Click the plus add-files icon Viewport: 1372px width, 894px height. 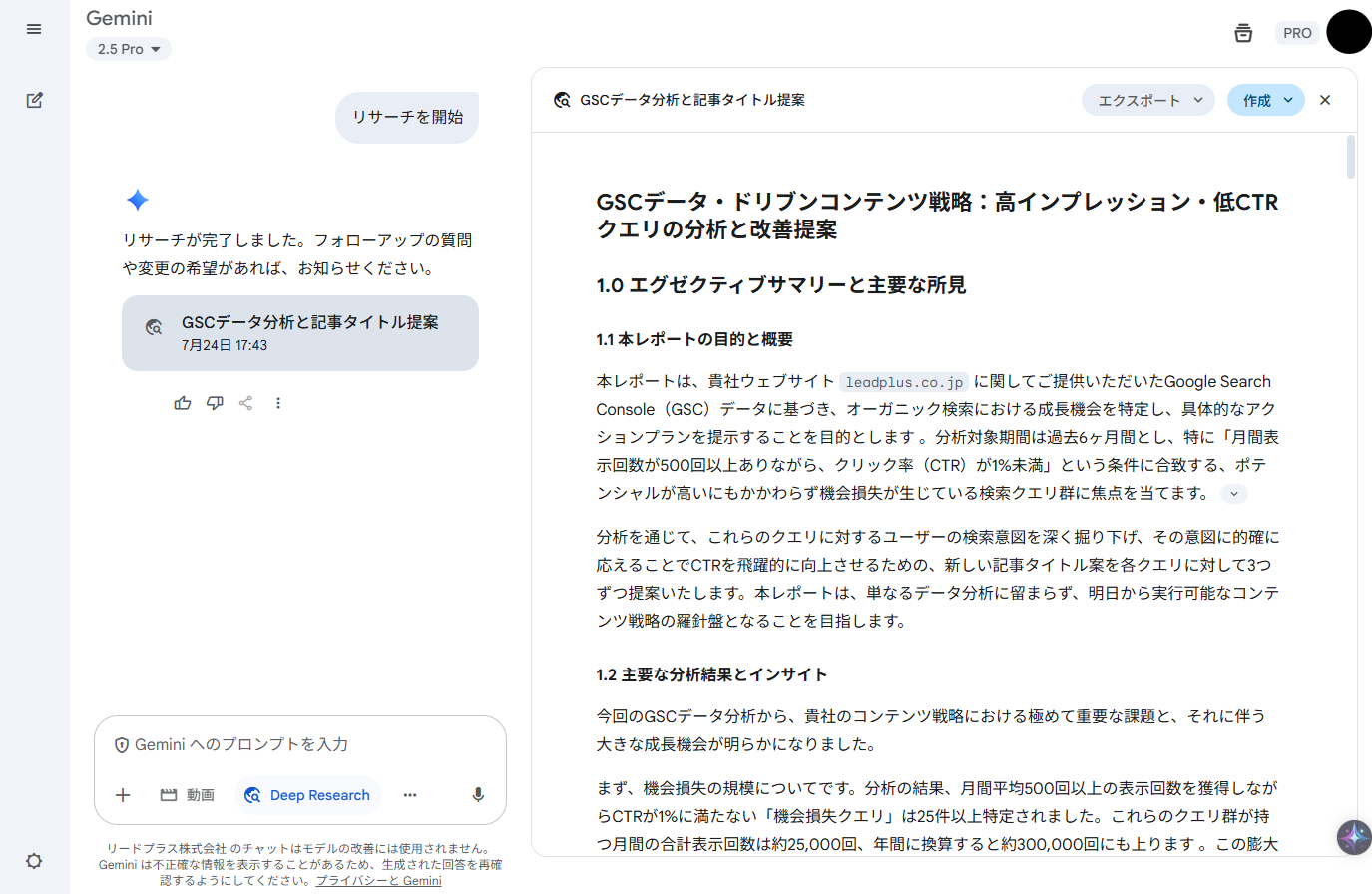[x=123, y=795]
